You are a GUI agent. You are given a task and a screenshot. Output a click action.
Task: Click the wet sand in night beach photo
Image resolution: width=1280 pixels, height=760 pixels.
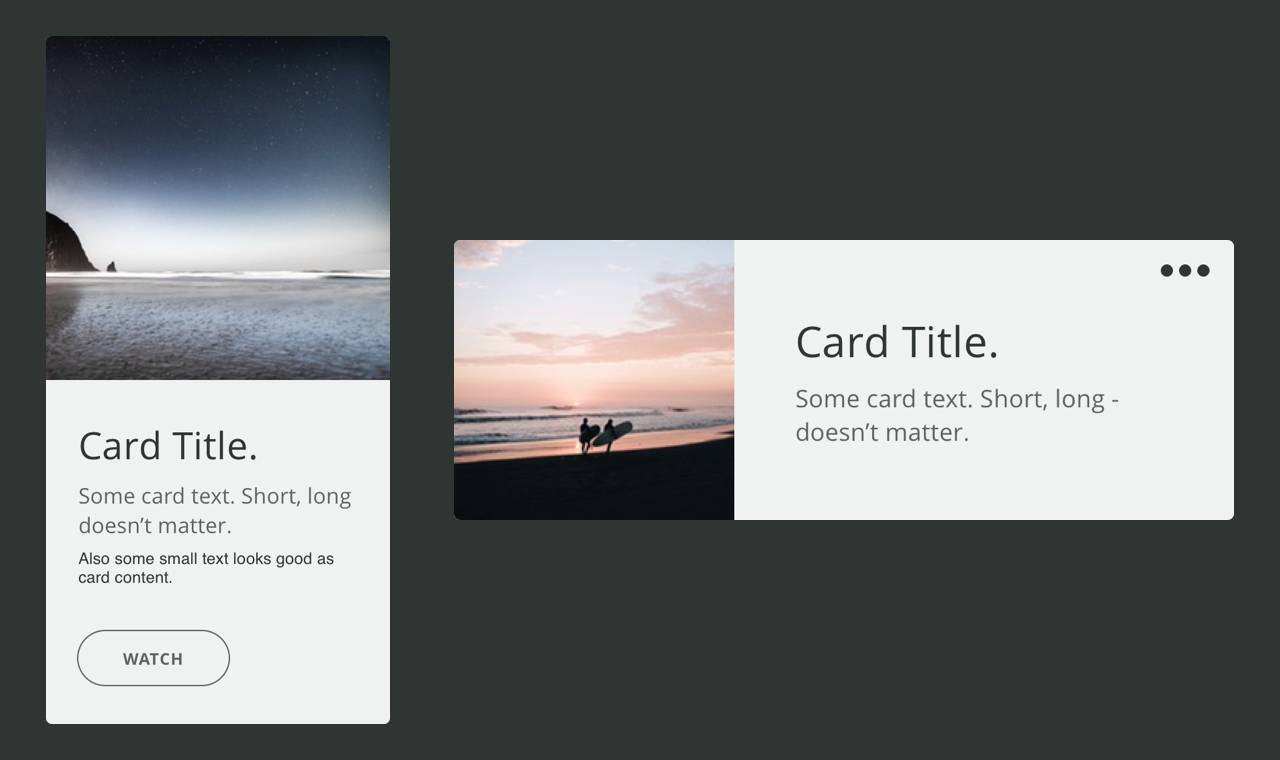pyautogui.click(x=218, y=330)
